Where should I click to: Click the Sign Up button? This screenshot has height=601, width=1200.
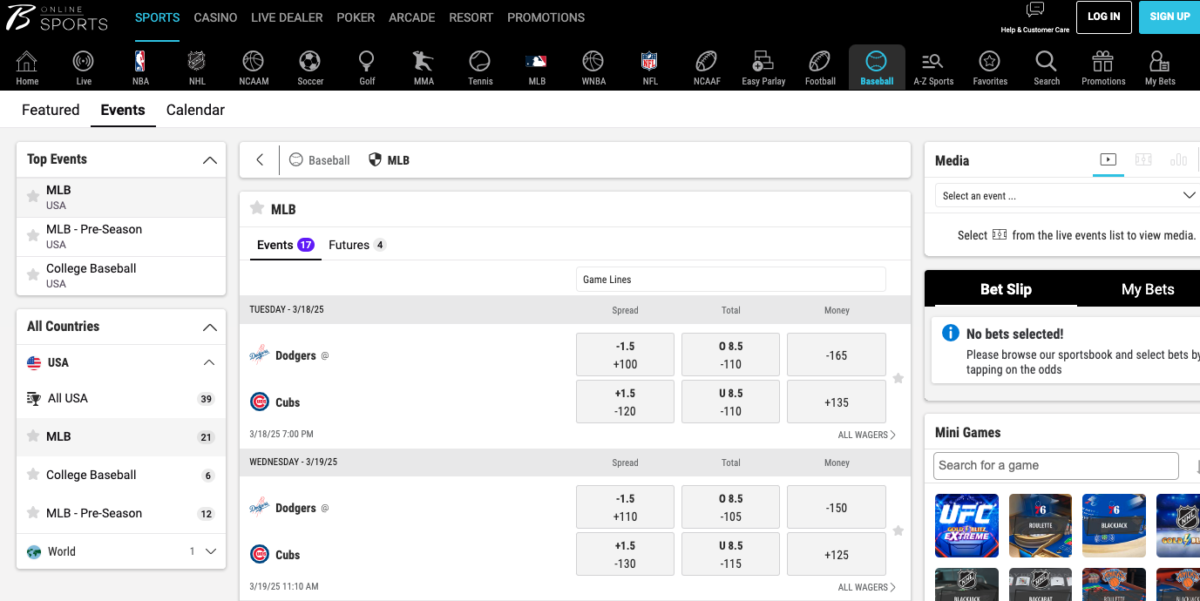click(x=1169, y=17)
